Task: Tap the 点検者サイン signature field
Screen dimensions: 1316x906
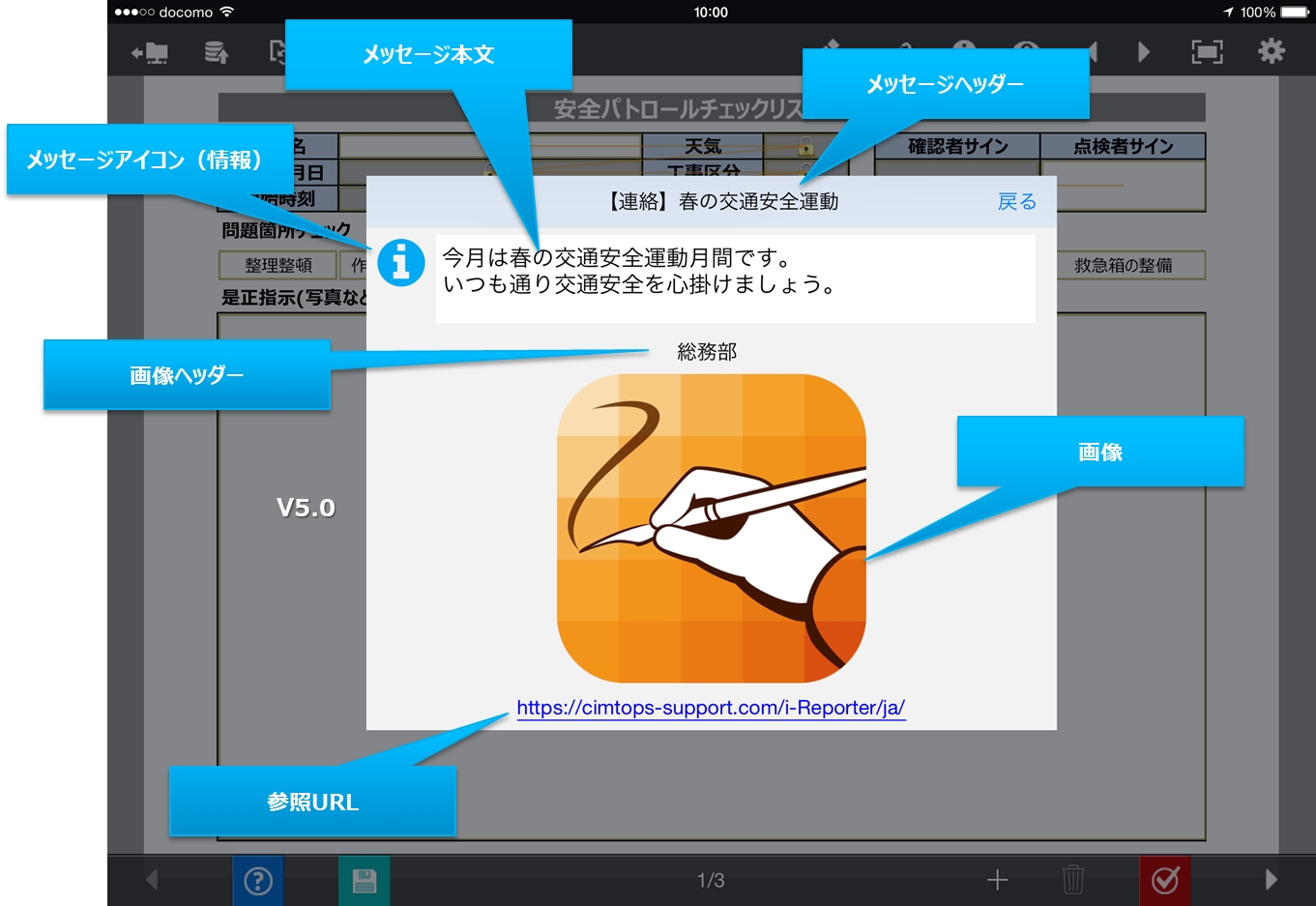Action: click(1124, 184)
